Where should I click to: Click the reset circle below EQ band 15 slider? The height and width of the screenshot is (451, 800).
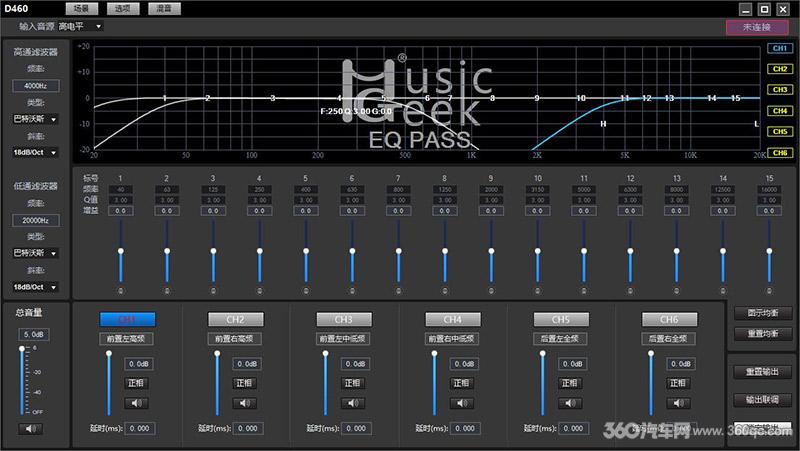click(x=769, y=291)
